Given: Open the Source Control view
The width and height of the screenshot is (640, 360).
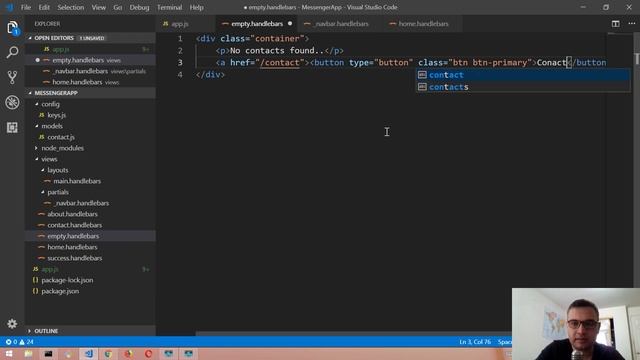Looking at the screenshot, I should [12, 77].
